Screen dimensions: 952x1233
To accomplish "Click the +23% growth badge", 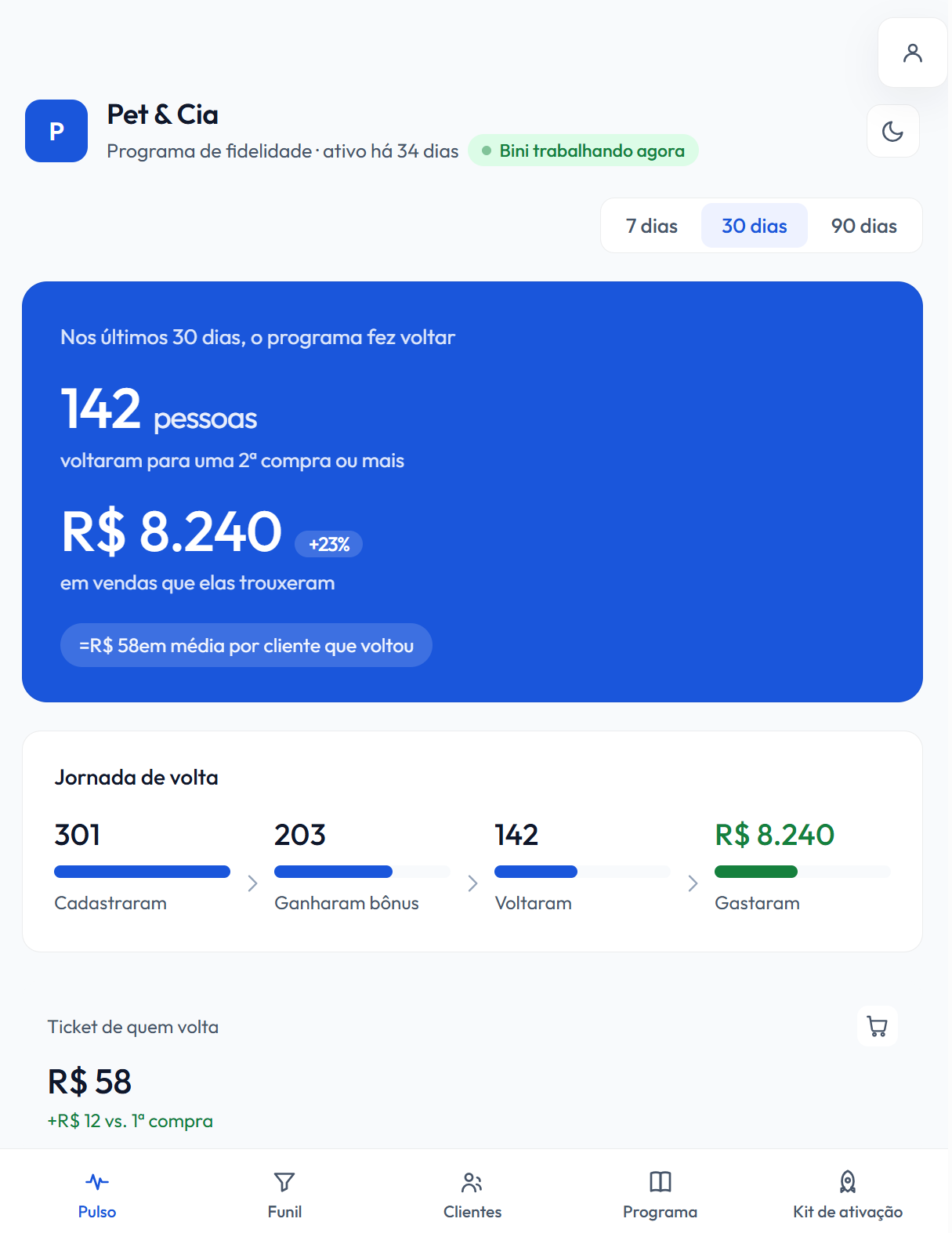I will pyautogui.click(x=329, y=544).
